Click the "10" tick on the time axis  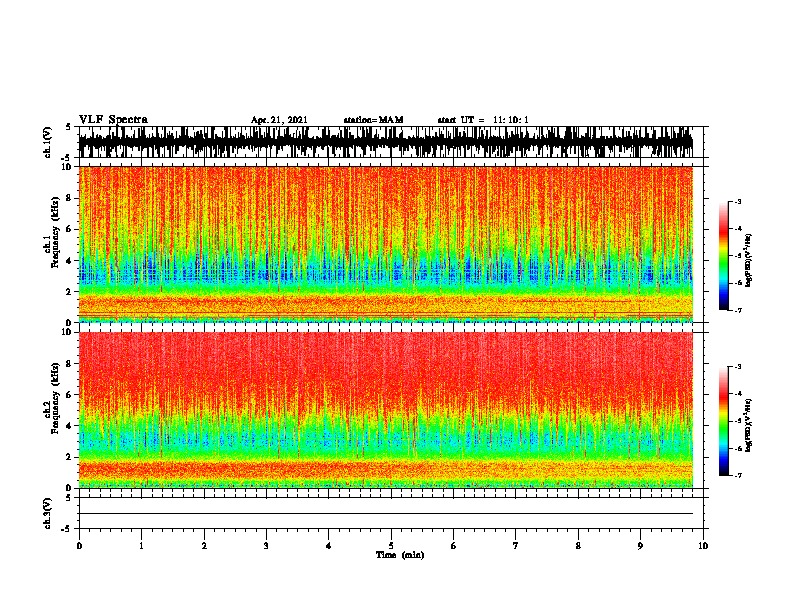(x=703, y=546)
